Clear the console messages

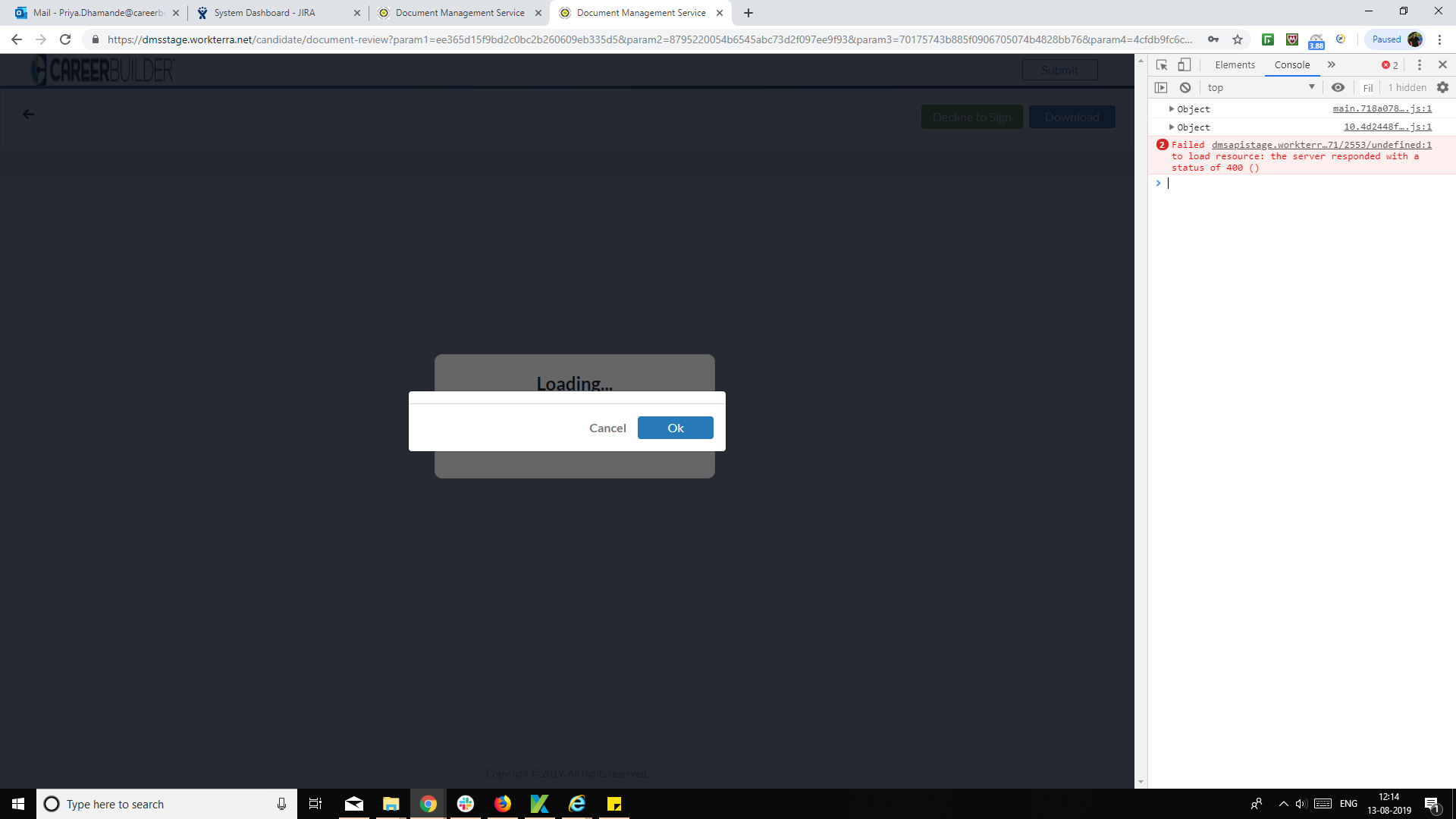[x=1185, y=87]
